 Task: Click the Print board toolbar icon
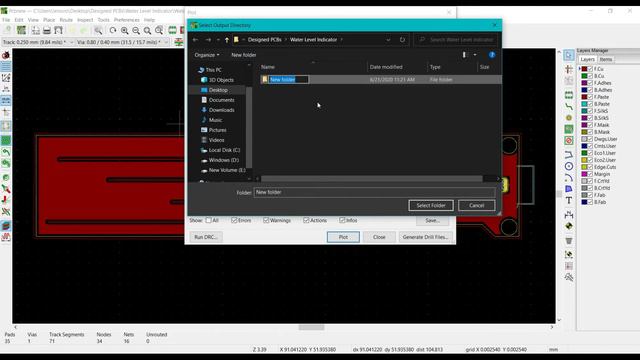pyautogui.click(x=47, y=30)
